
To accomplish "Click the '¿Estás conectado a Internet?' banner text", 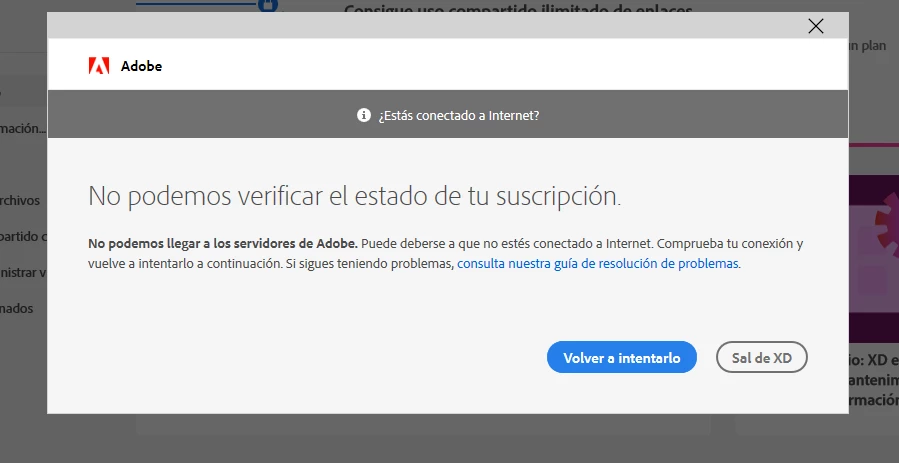I will point(459,115).
